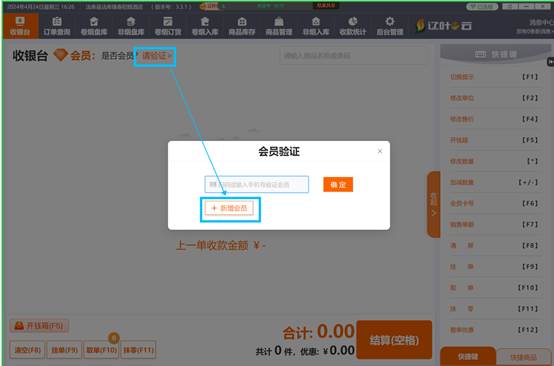Select the F8 shortcut row in shortcut panel
Viewport: 554px width, 366px height.
point(494,246)
